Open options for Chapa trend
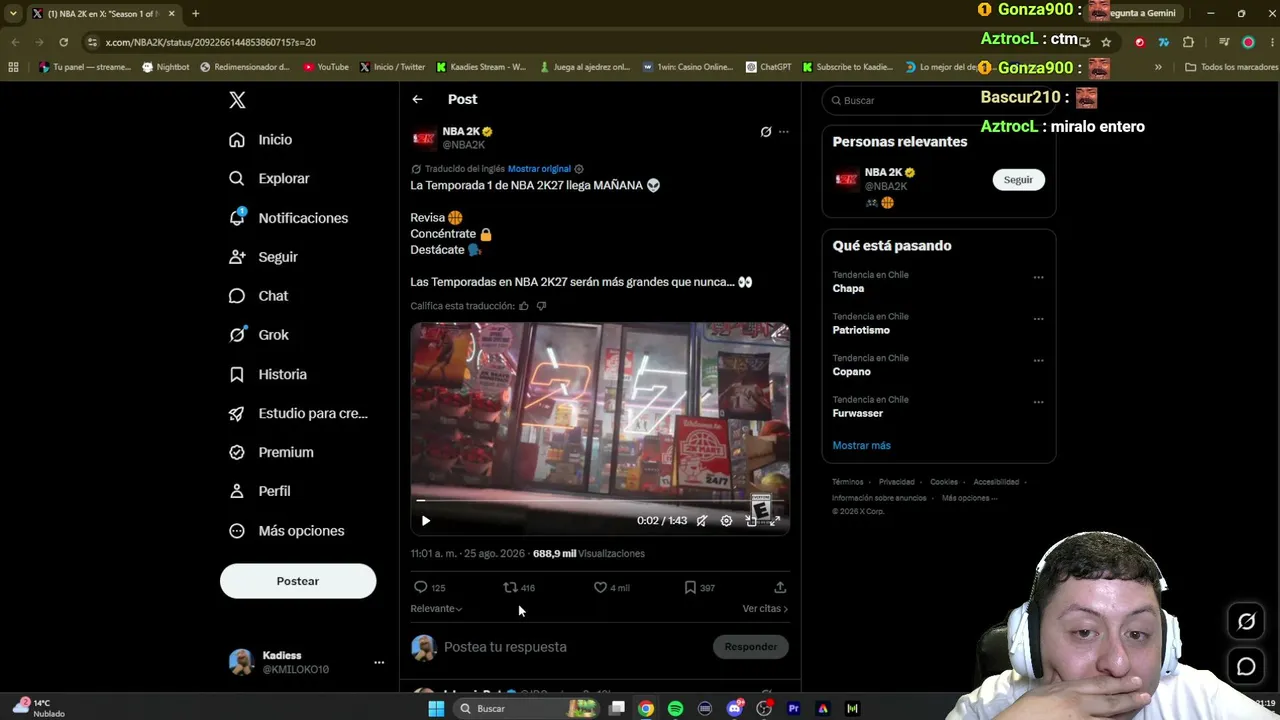 click(1038, 278)
